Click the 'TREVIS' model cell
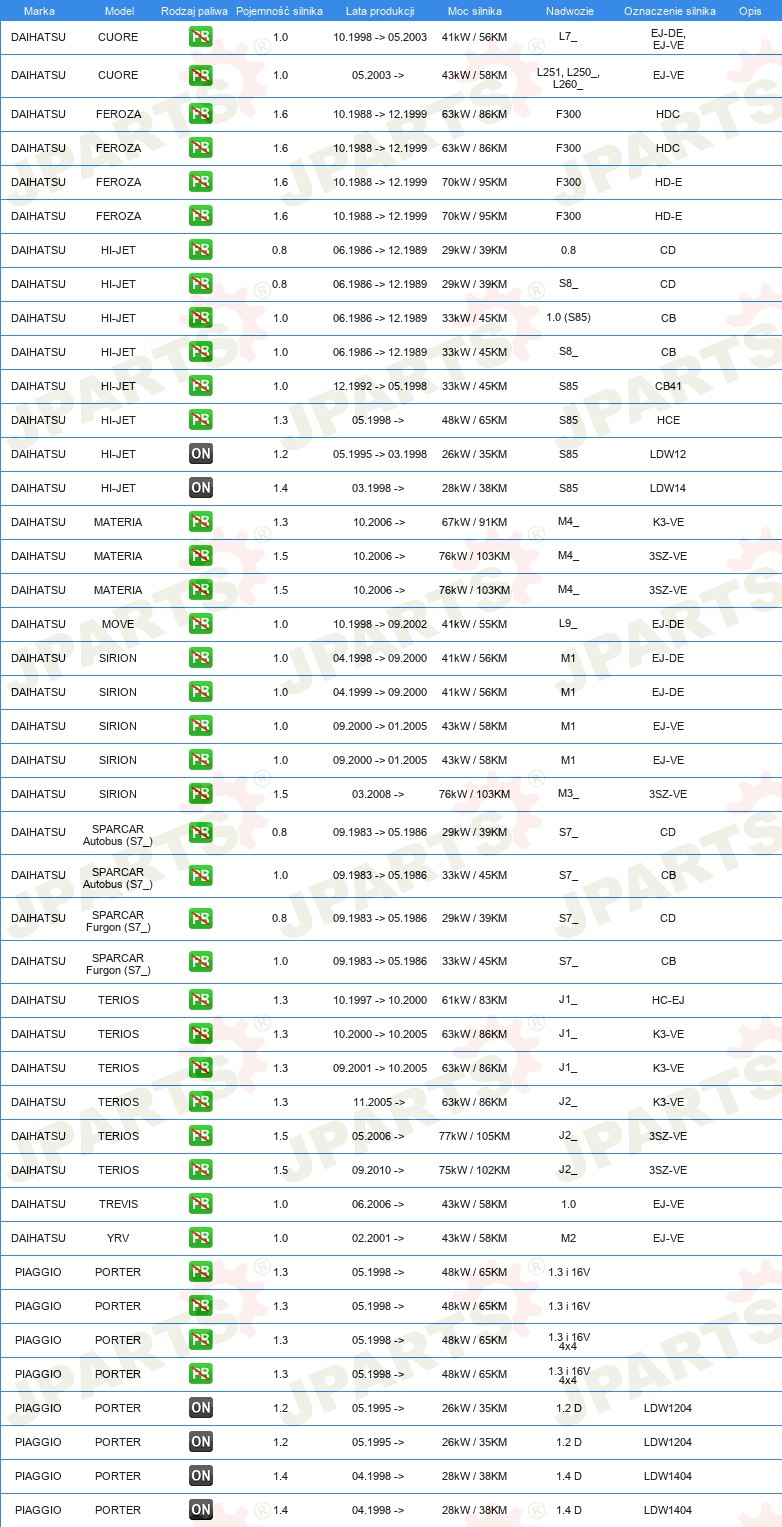Viewport: 782px width, 1527px height. (118, 1204)
